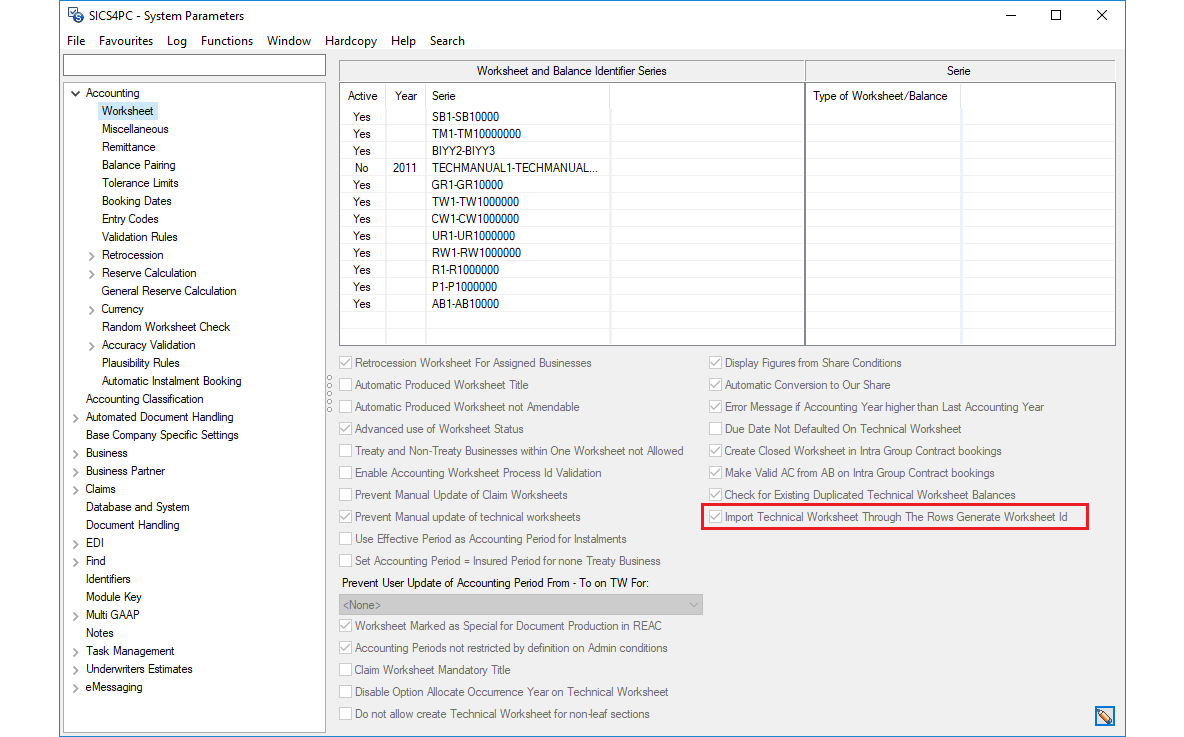Enable Claim Worksheet Mandatory Title option
Screen dimensions: 1184x737
pyautogui.click(x=346, y=670)
